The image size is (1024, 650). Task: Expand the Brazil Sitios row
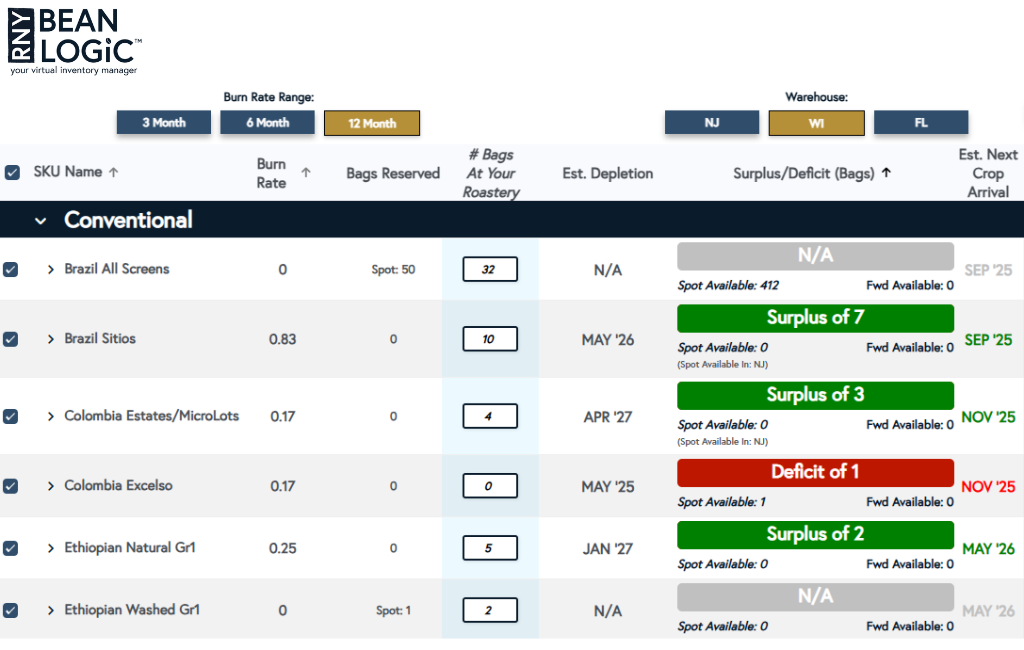(x=49, y=339)
